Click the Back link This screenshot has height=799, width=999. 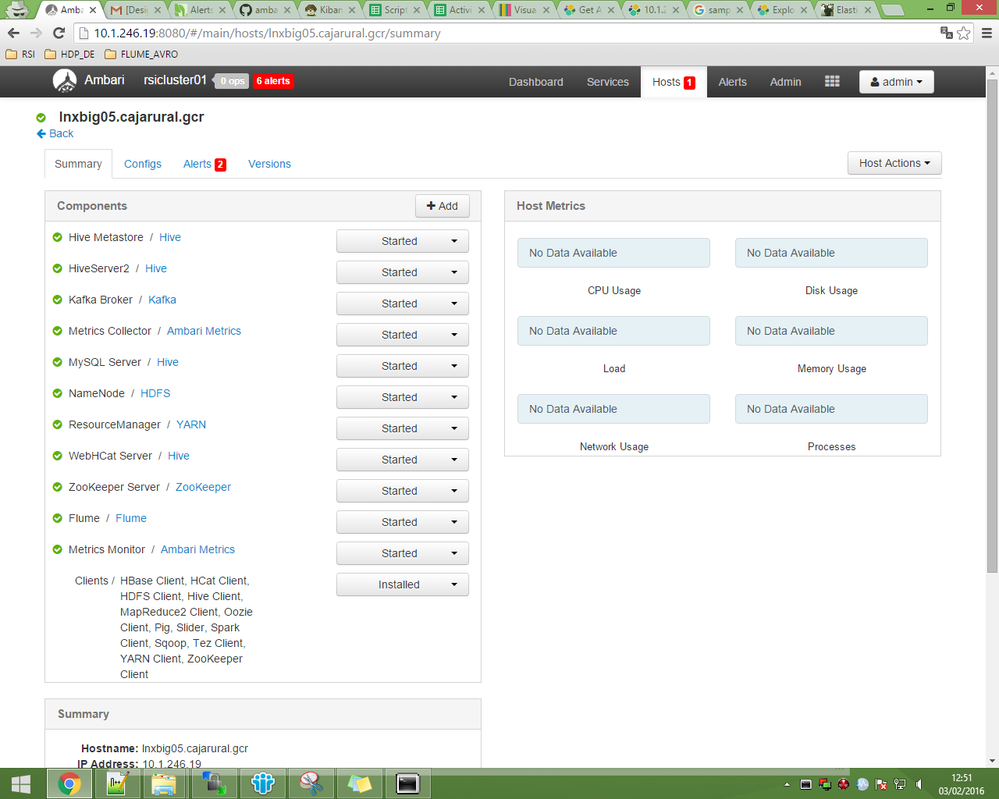(x=55, y=133)
